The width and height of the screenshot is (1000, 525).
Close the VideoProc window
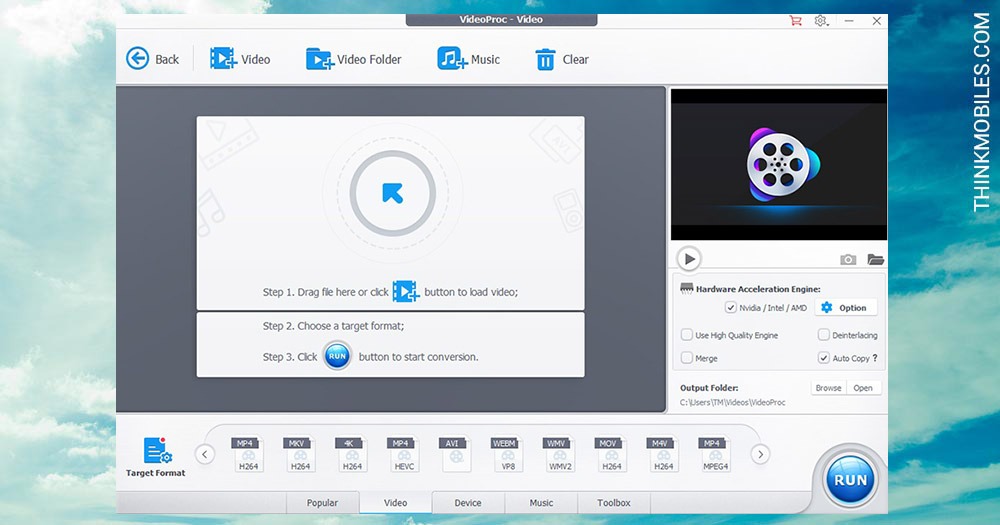(x=877, y=21)
